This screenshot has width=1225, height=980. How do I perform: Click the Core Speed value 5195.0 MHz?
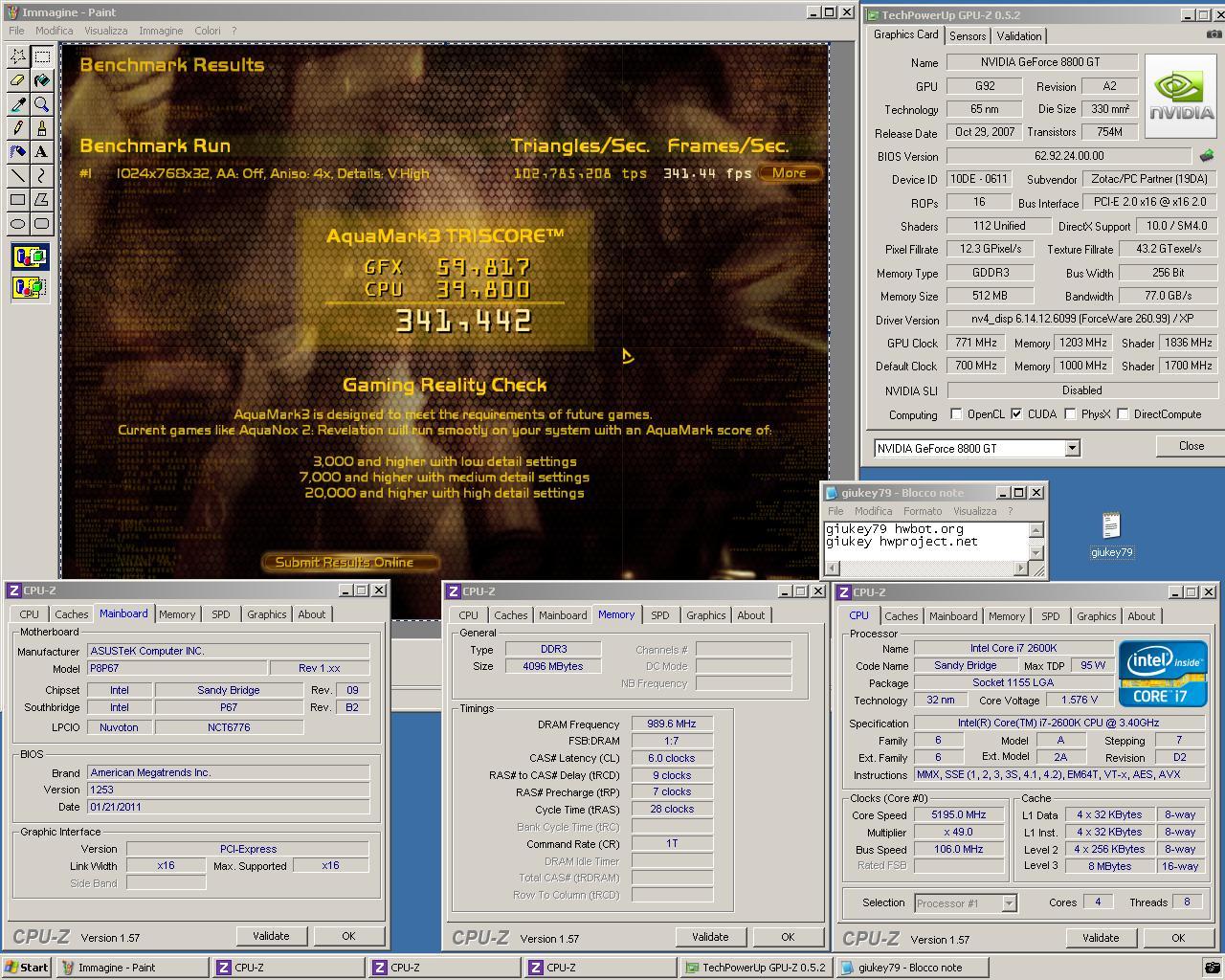(x=958, y=814)
